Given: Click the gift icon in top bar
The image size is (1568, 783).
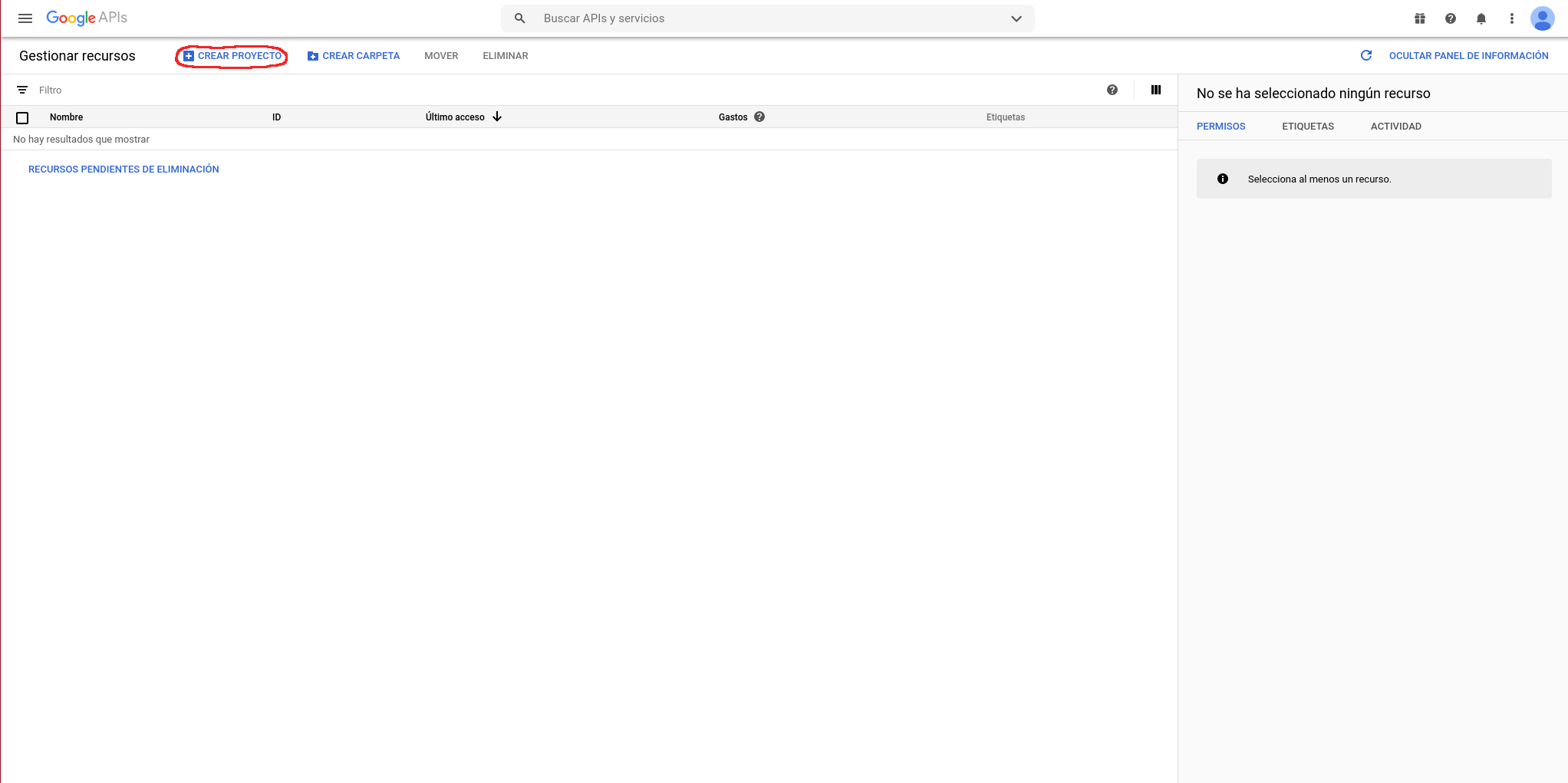Looking at the screenshot, I should [1420, 18].
